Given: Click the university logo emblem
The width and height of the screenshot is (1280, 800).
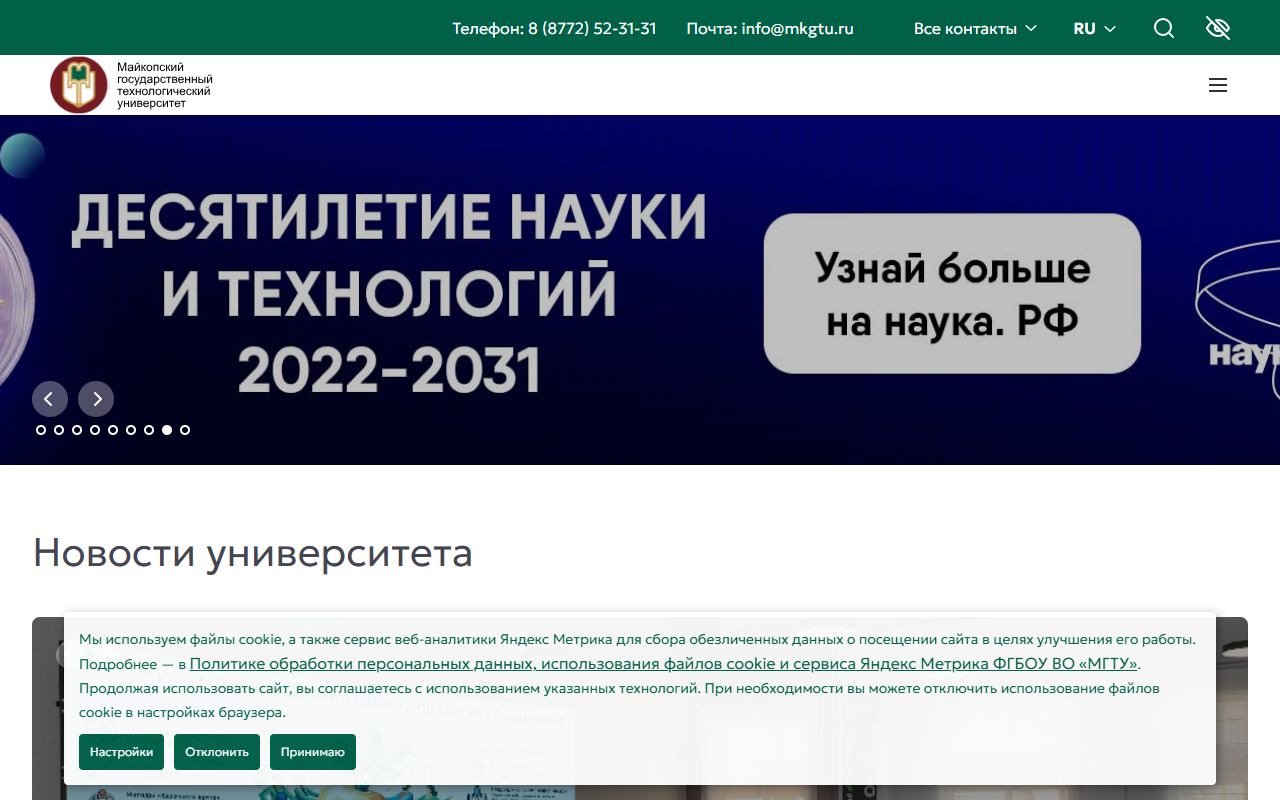Looking at the screenshot, I should tap(79, 85).
